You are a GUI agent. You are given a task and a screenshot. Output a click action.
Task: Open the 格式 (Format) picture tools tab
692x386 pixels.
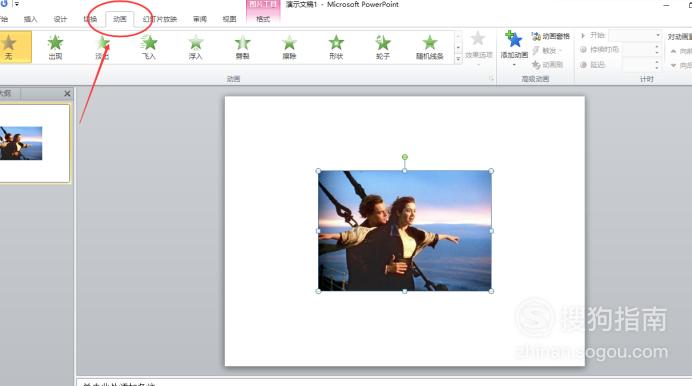coord(263,19)
